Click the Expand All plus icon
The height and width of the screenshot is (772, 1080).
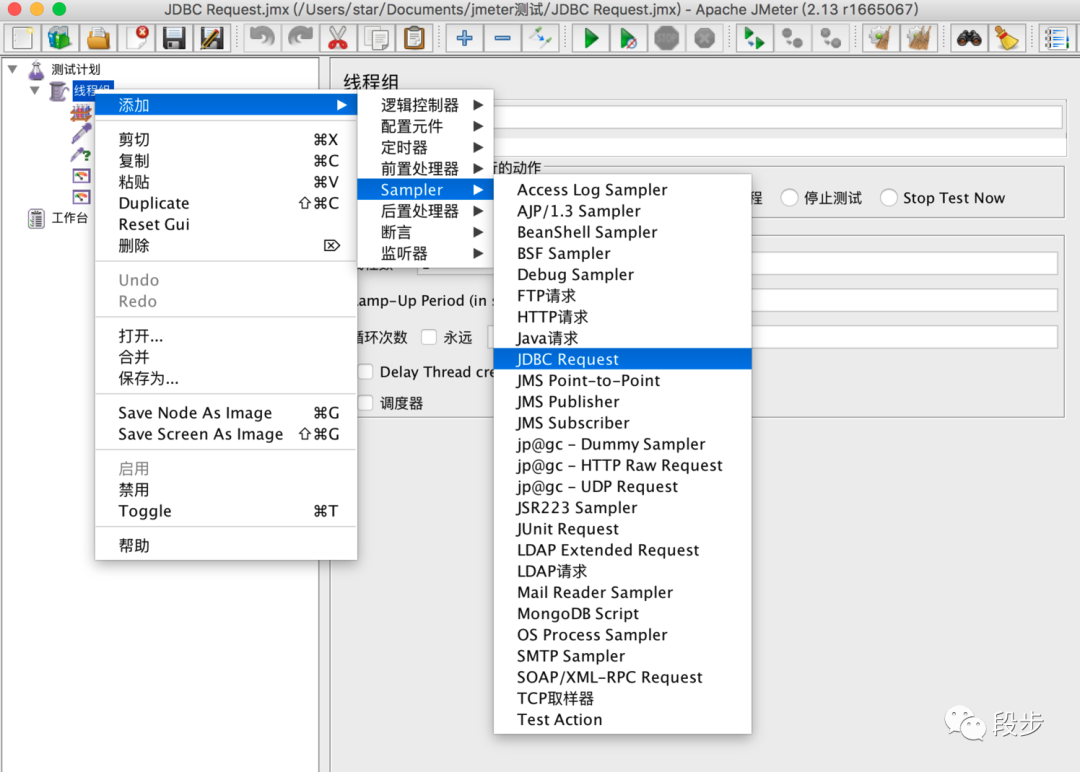[464, 38]
